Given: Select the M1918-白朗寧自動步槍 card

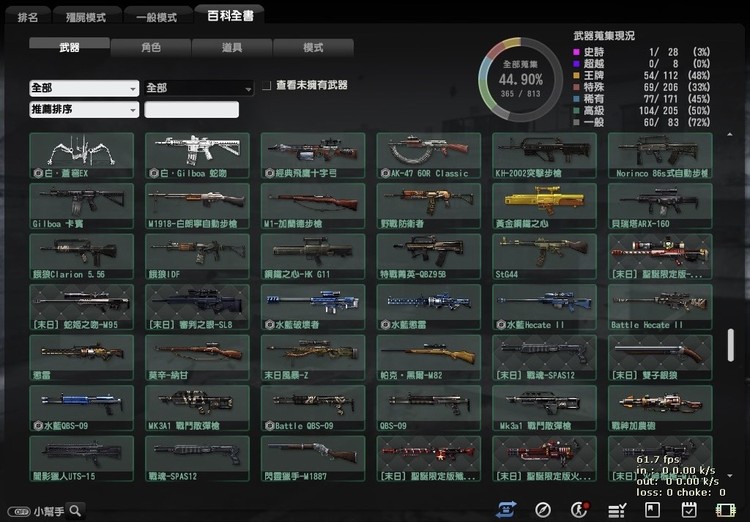Looking at the screenshot, I should click(197, 206).
